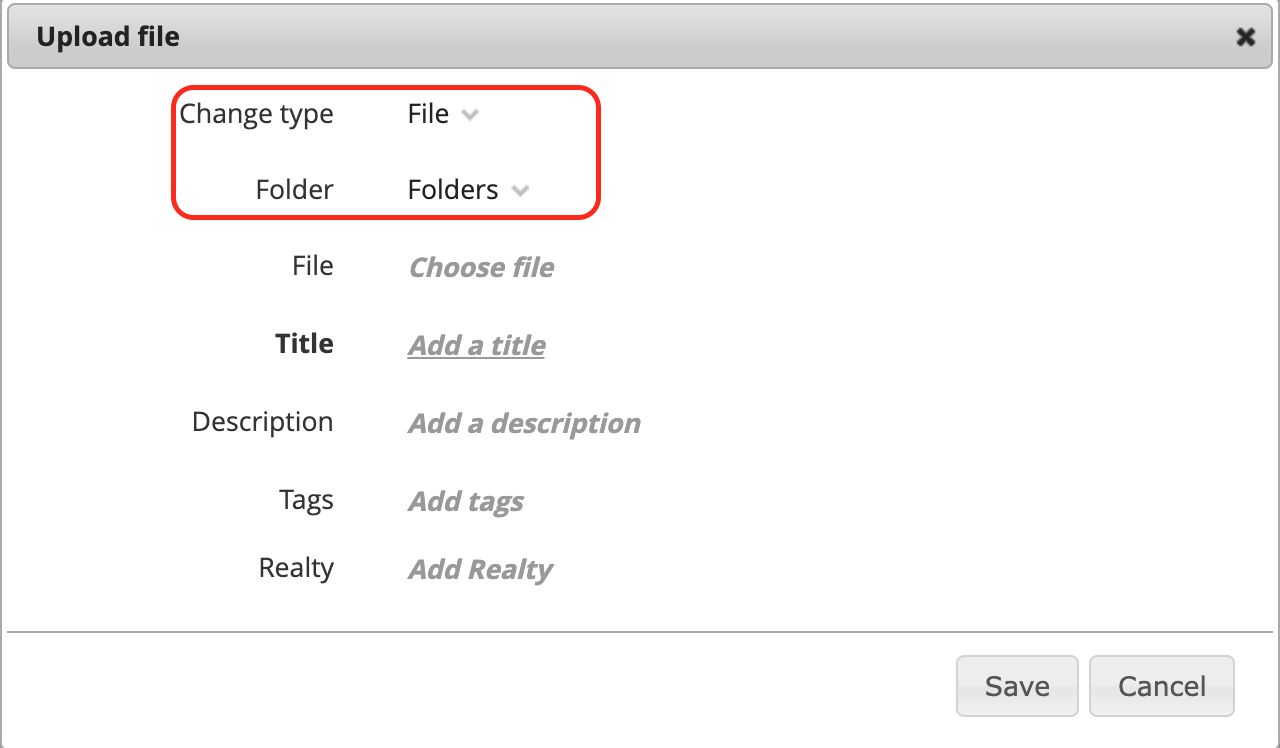Click the Description field label
This screenshot has height=748, width=1280.
pyautogui.click(x=262, y=422)
